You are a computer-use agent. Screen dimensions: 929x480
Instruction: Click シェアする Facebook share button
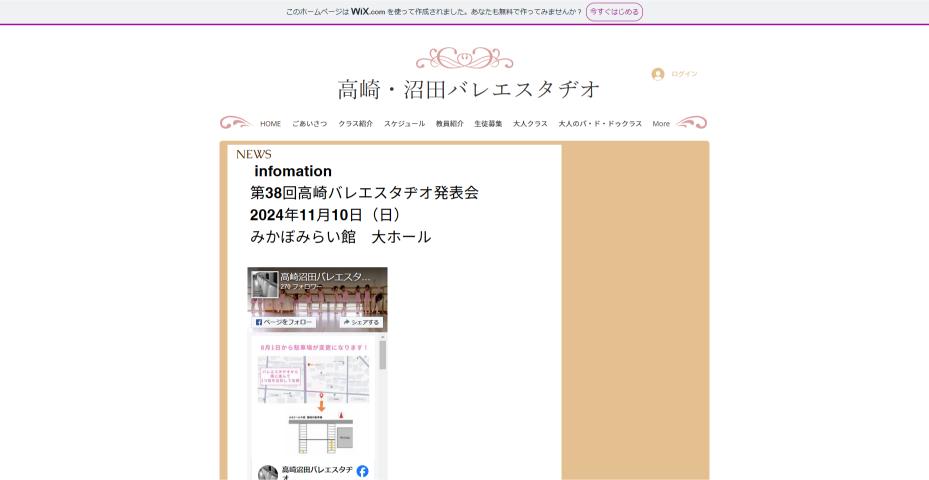pyautogui.click(x=361, y=322)
